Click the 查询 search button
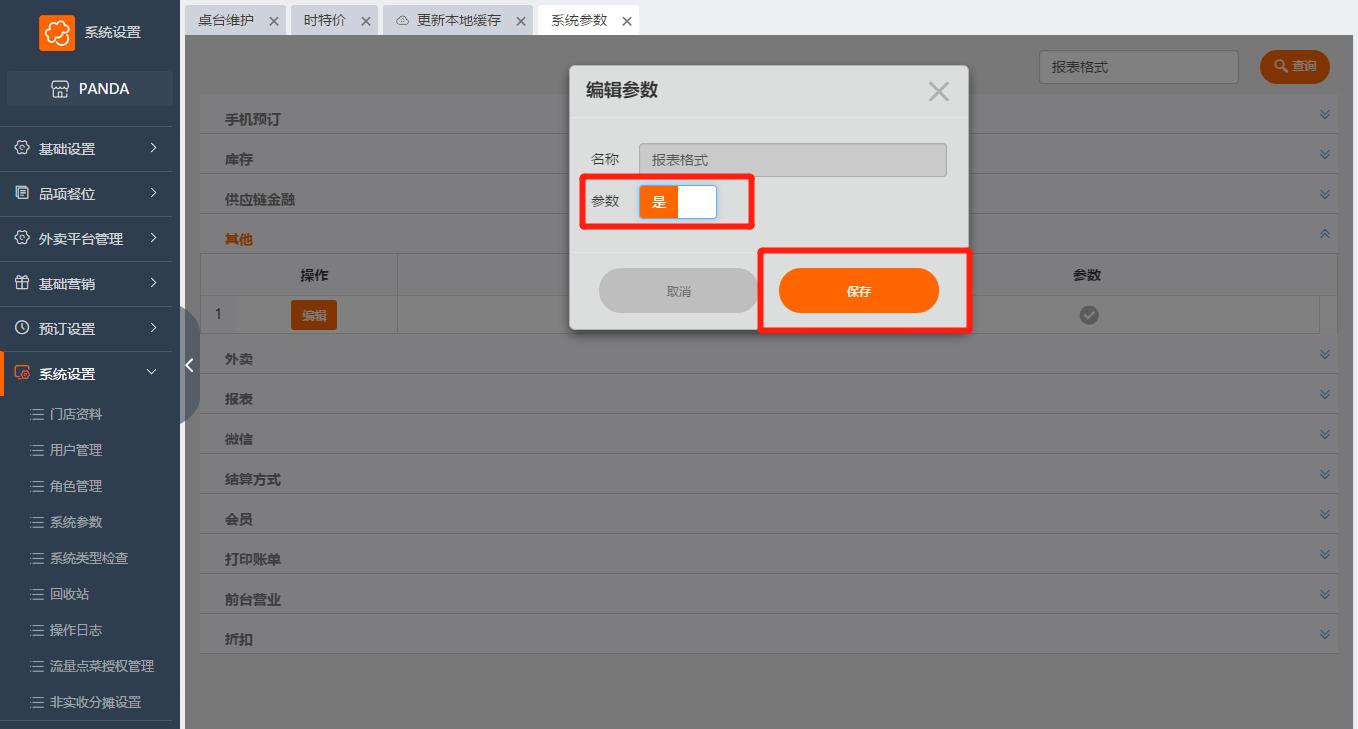Image resolution: width=1358 pixels, height=729 pixels. point(1295,66)
